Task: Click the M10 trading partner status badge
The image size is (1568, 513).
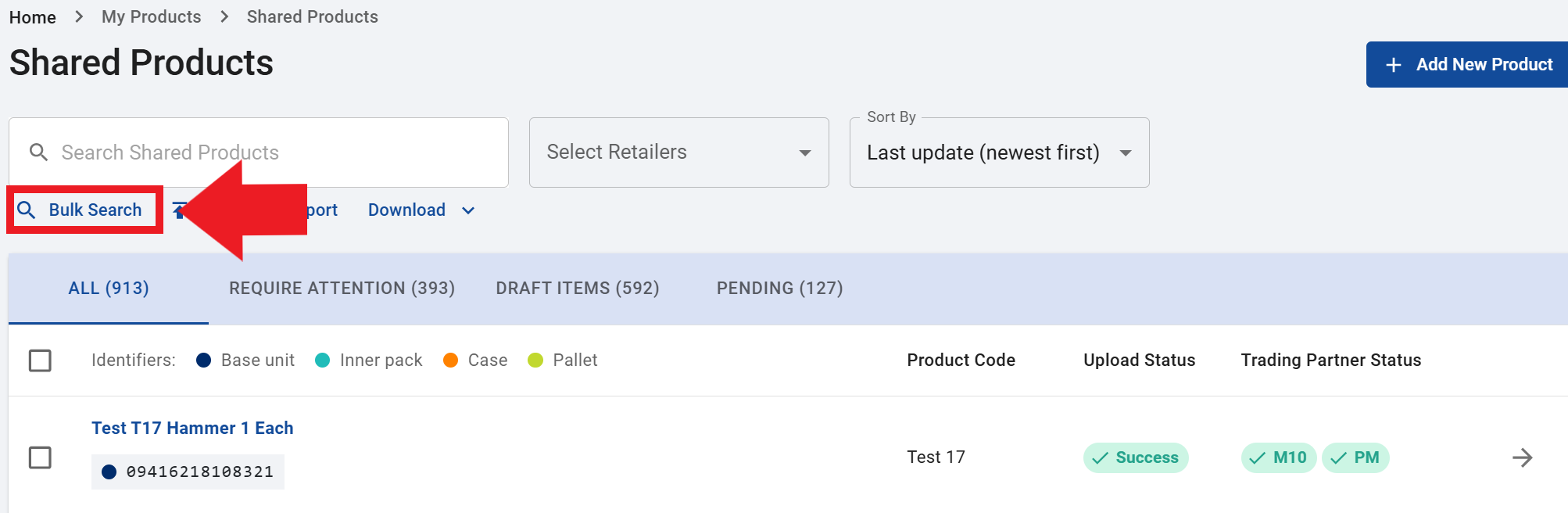Action: coord(1279,457)
